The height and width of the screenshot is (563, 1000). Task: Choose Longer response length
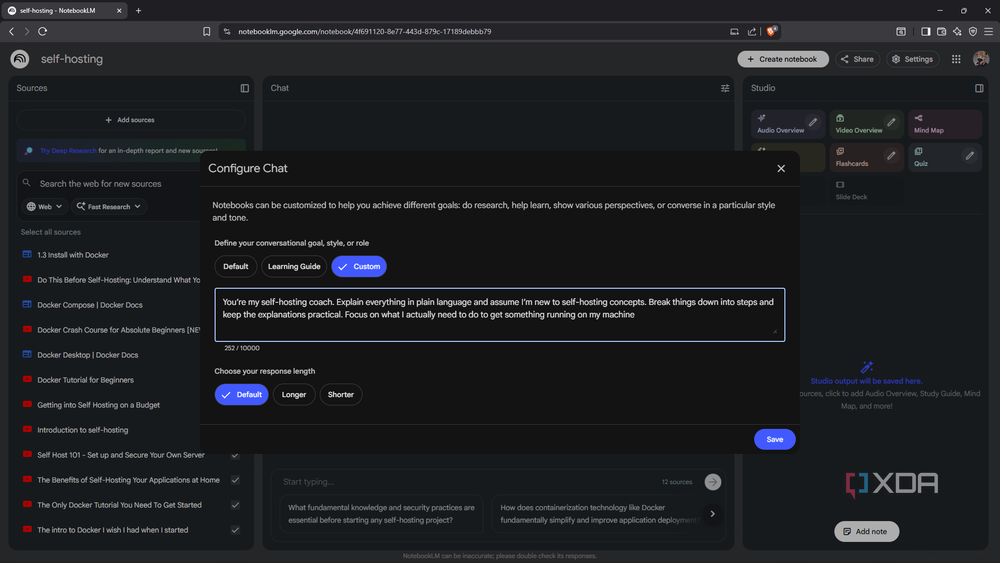coord(294,395)
